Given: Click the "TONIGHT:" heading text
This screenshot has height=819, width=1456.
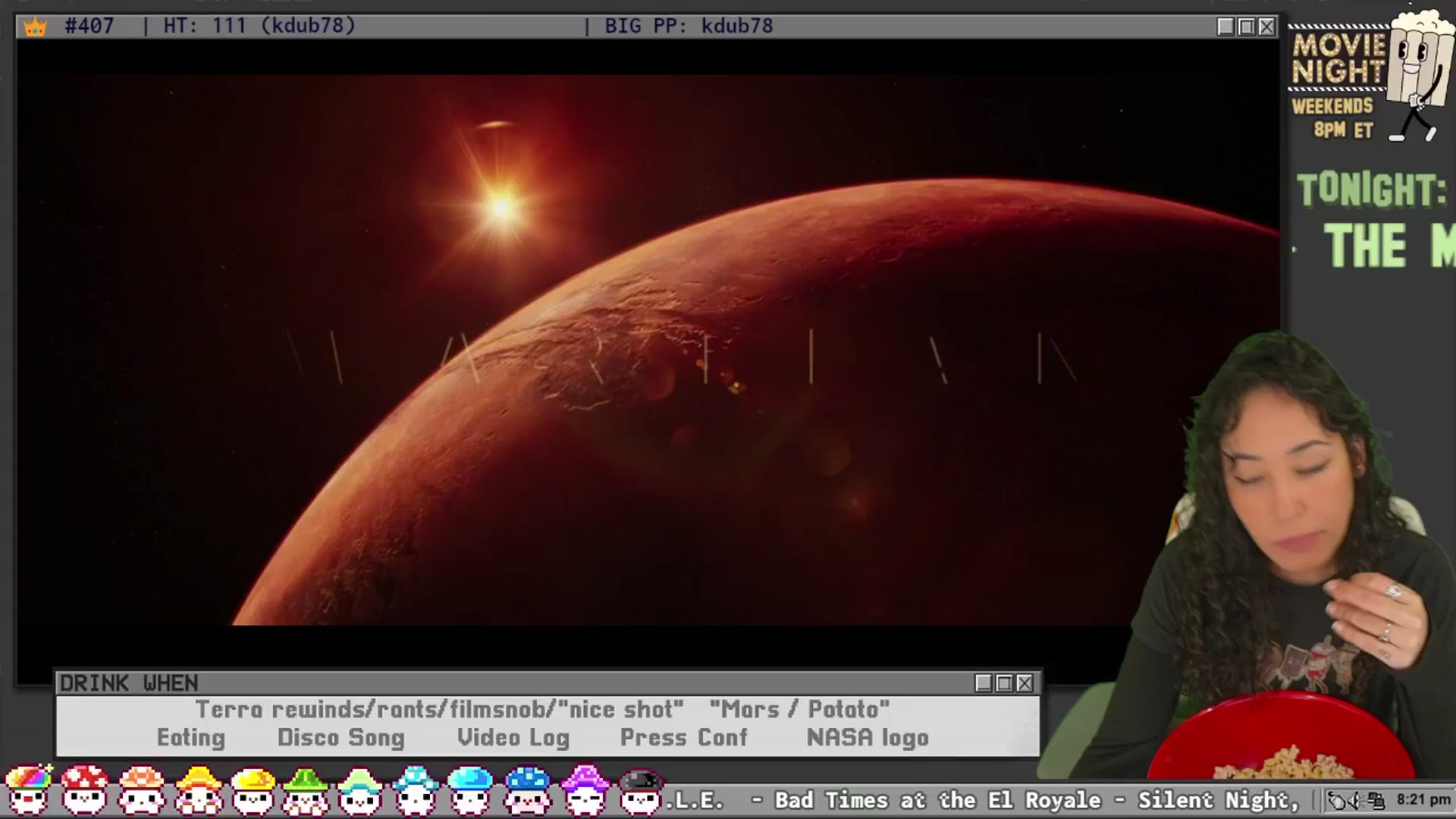Looking at the screenshot, I should tap(1371, 190).
